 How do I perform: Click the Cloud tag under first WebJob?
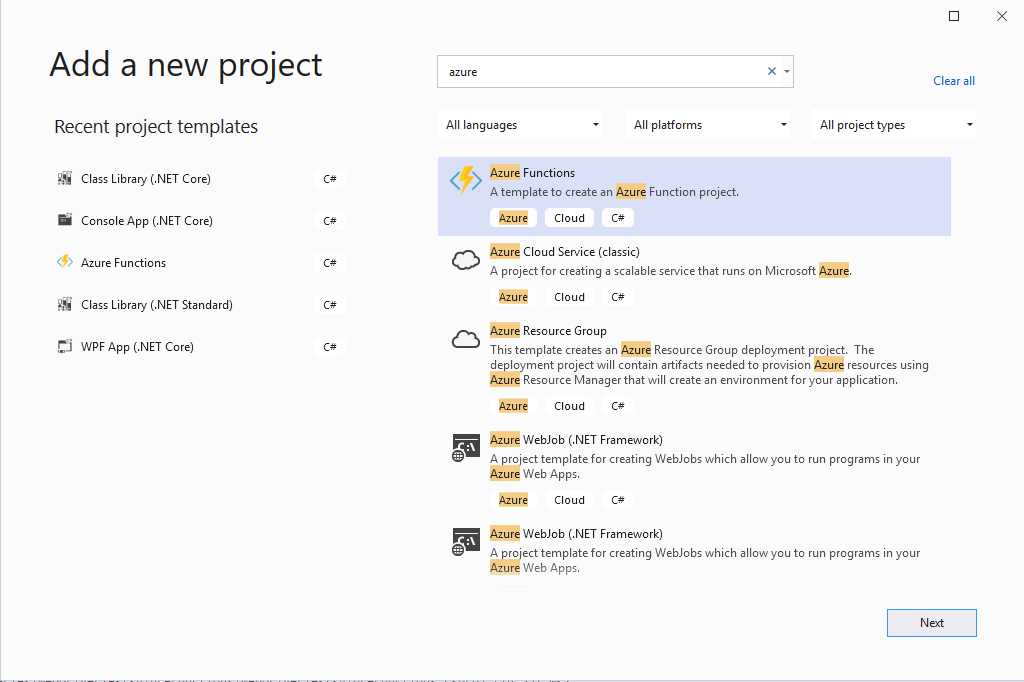click(x=569, y=500)
